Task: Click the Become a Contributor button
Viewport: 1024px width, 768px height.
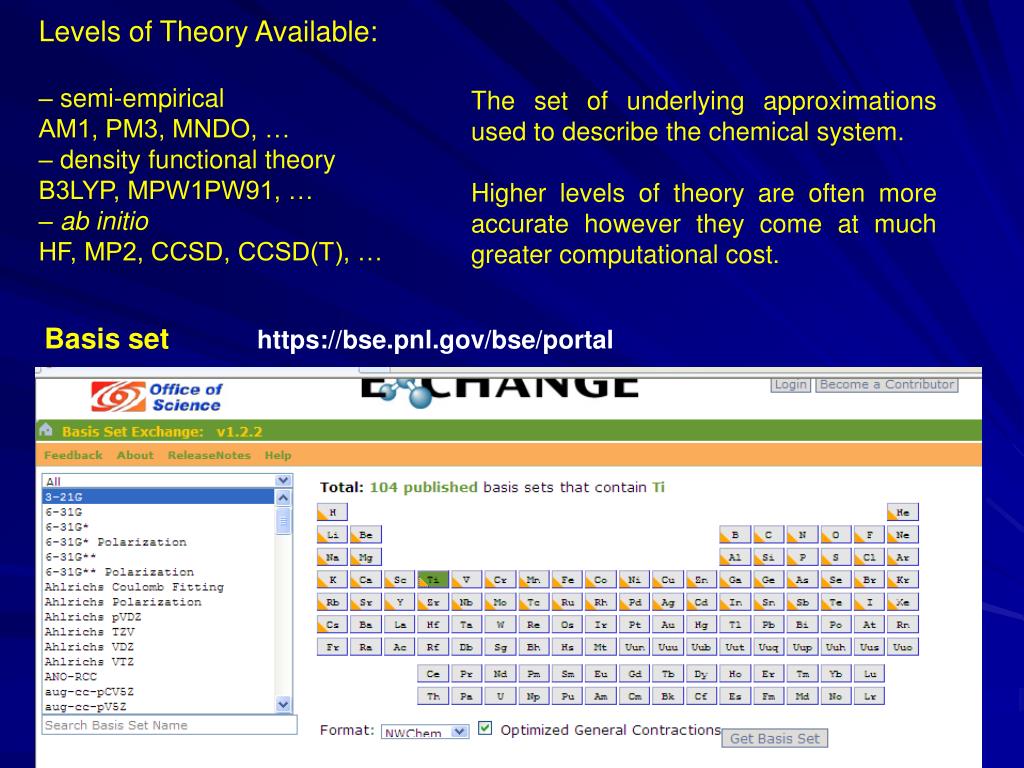Action: (886, 385)
